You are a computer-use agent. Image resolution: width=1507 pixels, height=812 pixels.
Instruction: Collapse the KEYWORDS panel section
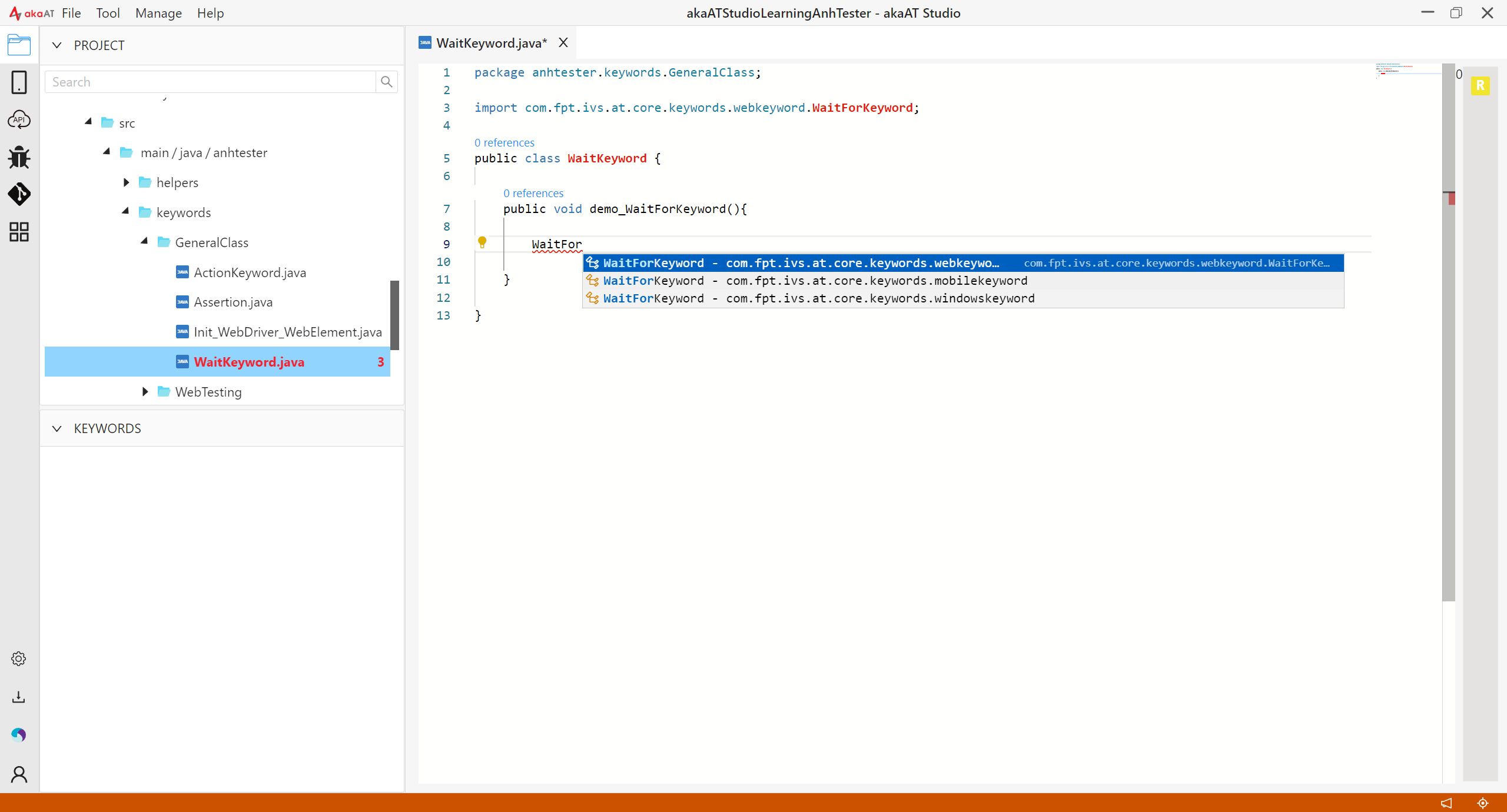click(x=57, y=428)
